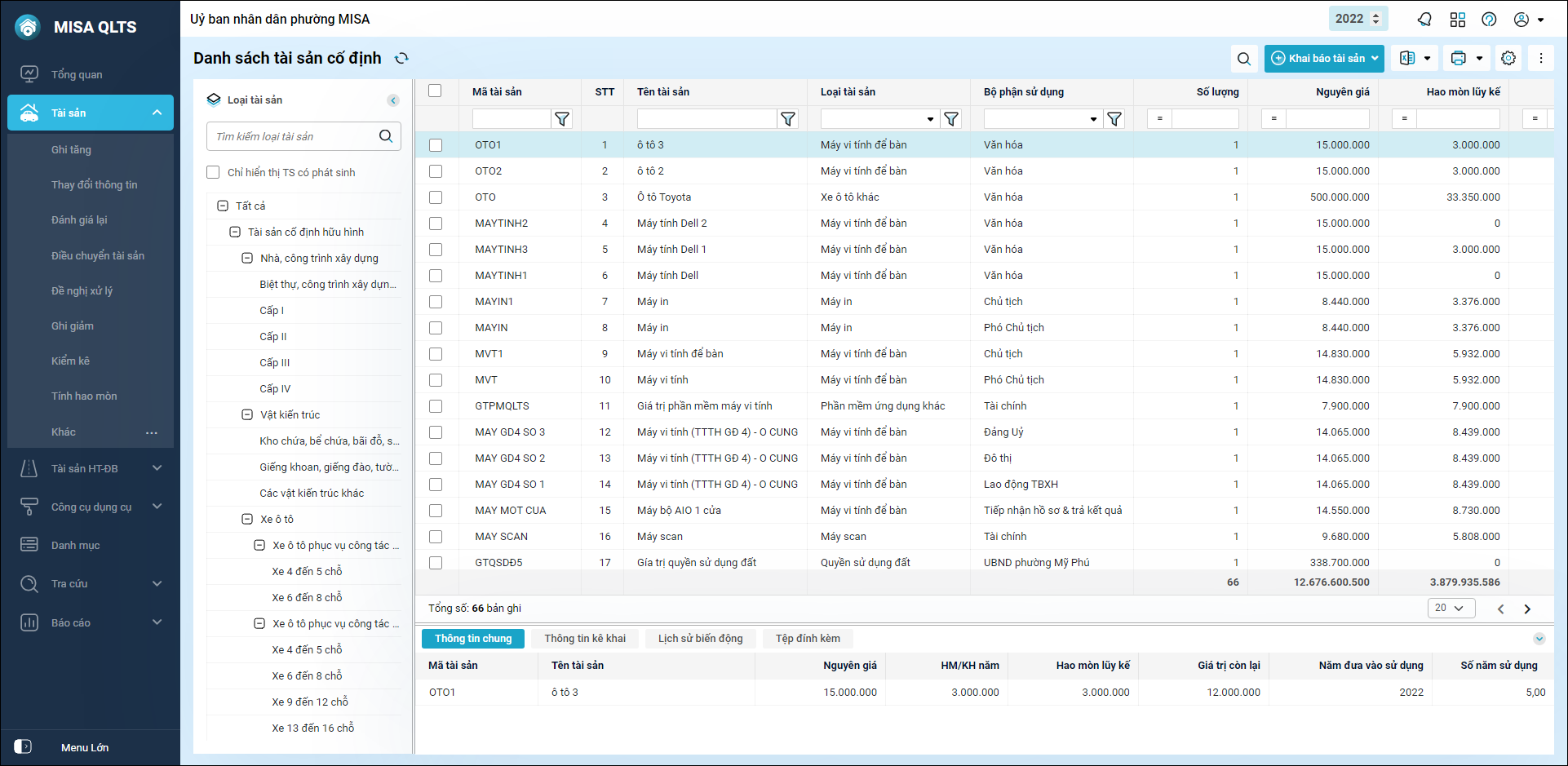The image size is (1568, 766).
Task: Click the print icon in the toolbar
Action: (1459, 58)
